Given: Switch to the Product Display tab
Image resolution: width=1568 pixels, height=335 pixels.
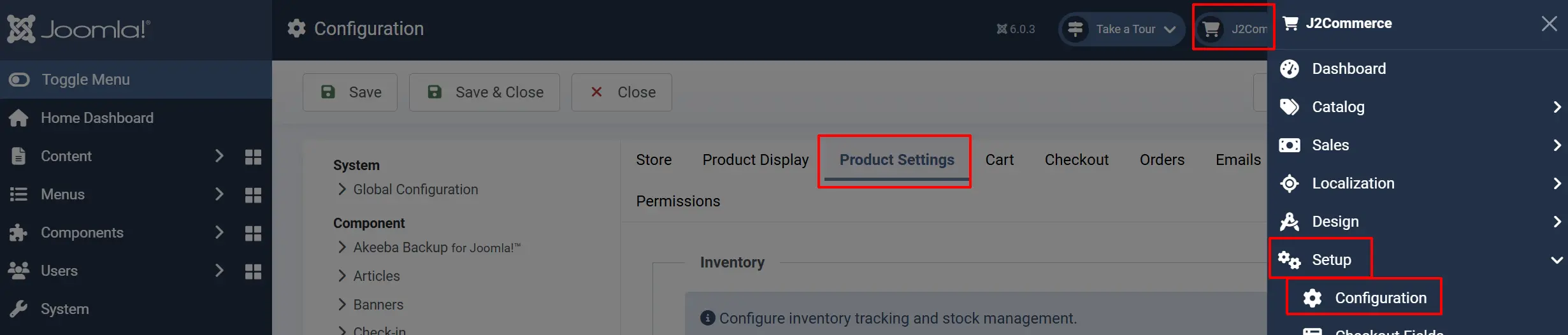Looking at the screenshot, I should tap(756, 160).
